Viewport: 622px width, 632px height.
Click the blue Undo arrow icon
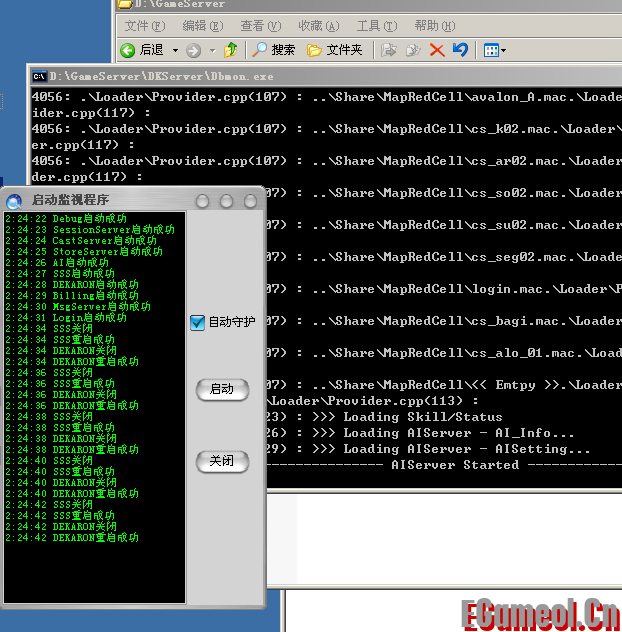tap(460, 50)
